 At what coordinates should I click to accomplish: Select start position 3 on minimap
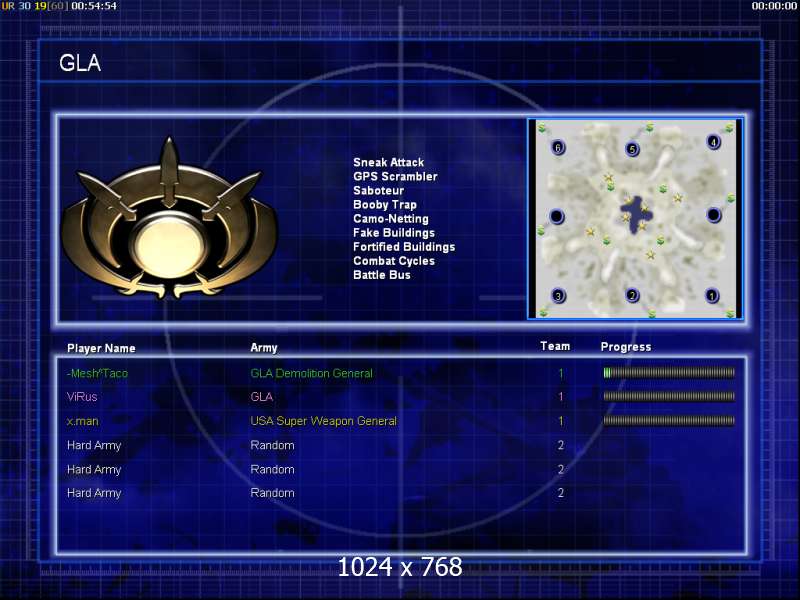tap(558, 296)
